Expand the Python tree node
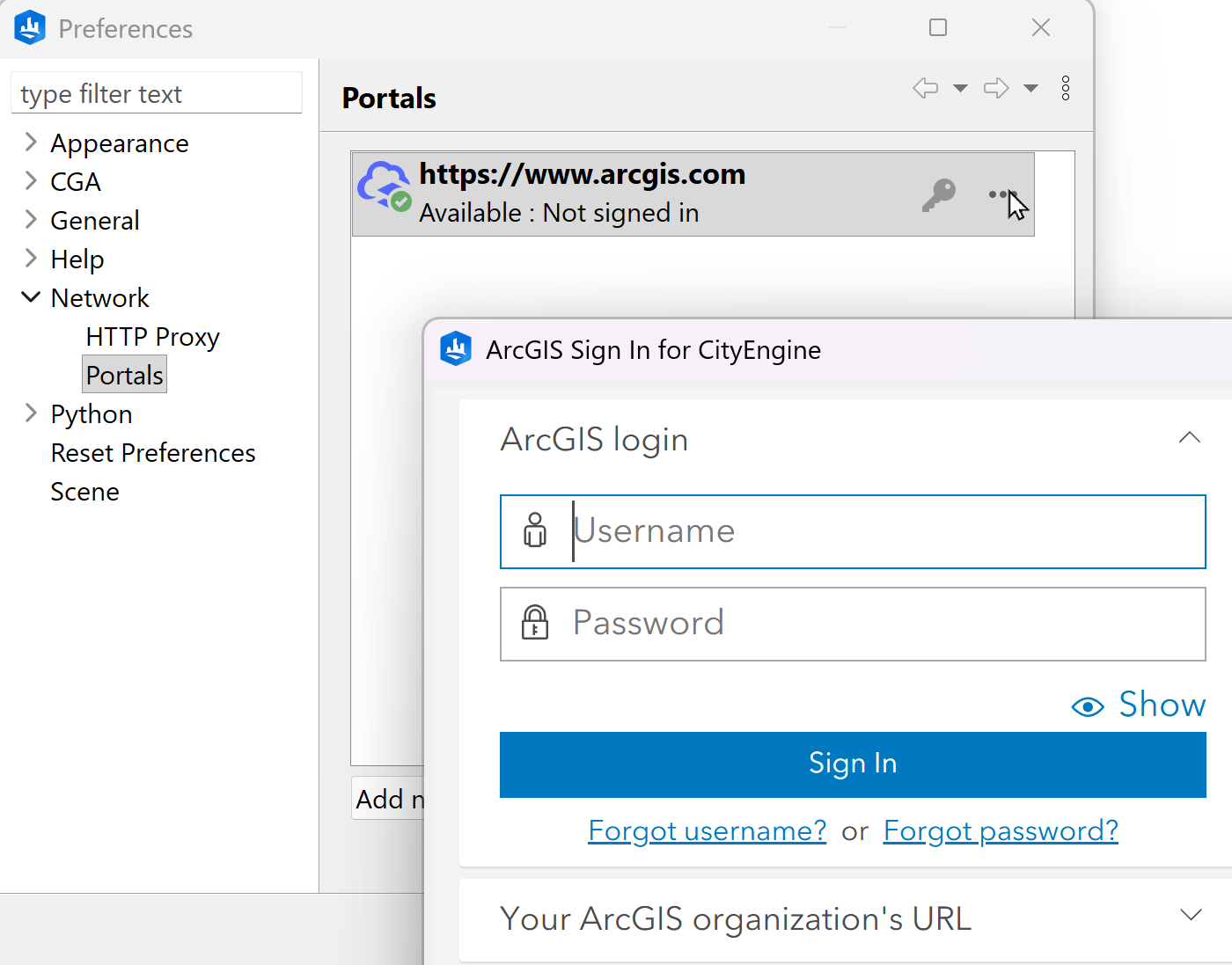The image size is (1232, 965). tap(31, 413)
